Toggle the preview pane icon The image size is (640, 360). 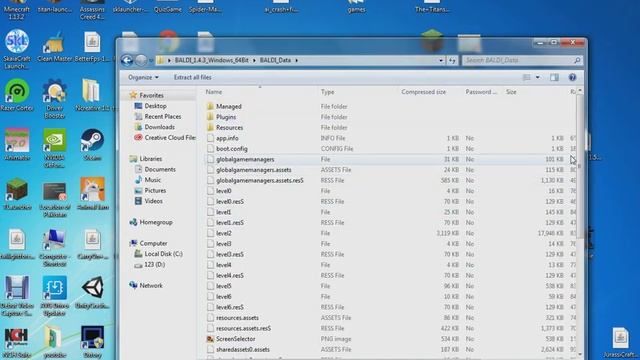click(x=554, y=77)
